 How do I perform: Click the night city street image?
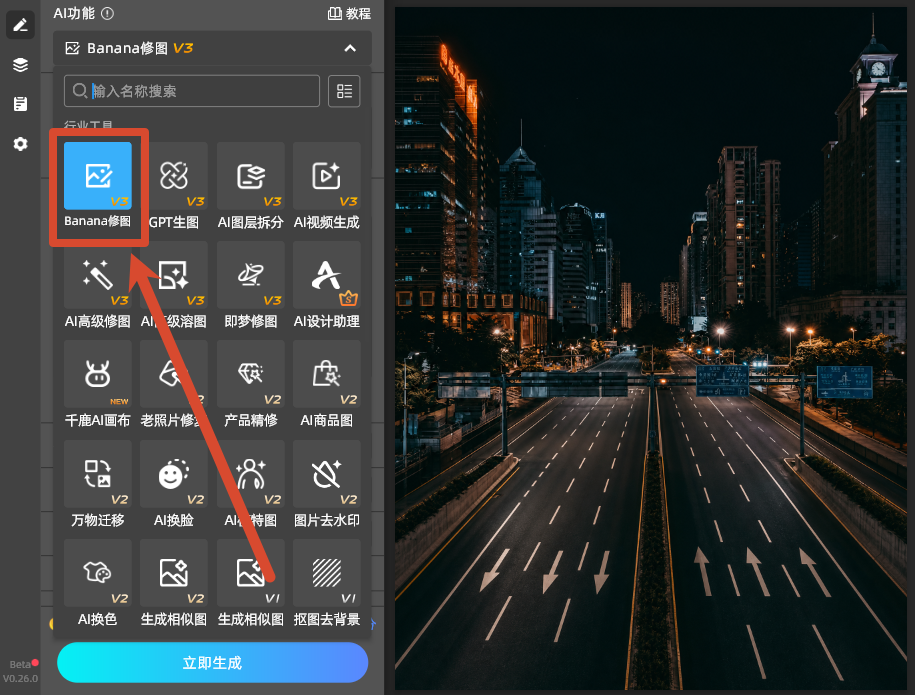[651, 348]
